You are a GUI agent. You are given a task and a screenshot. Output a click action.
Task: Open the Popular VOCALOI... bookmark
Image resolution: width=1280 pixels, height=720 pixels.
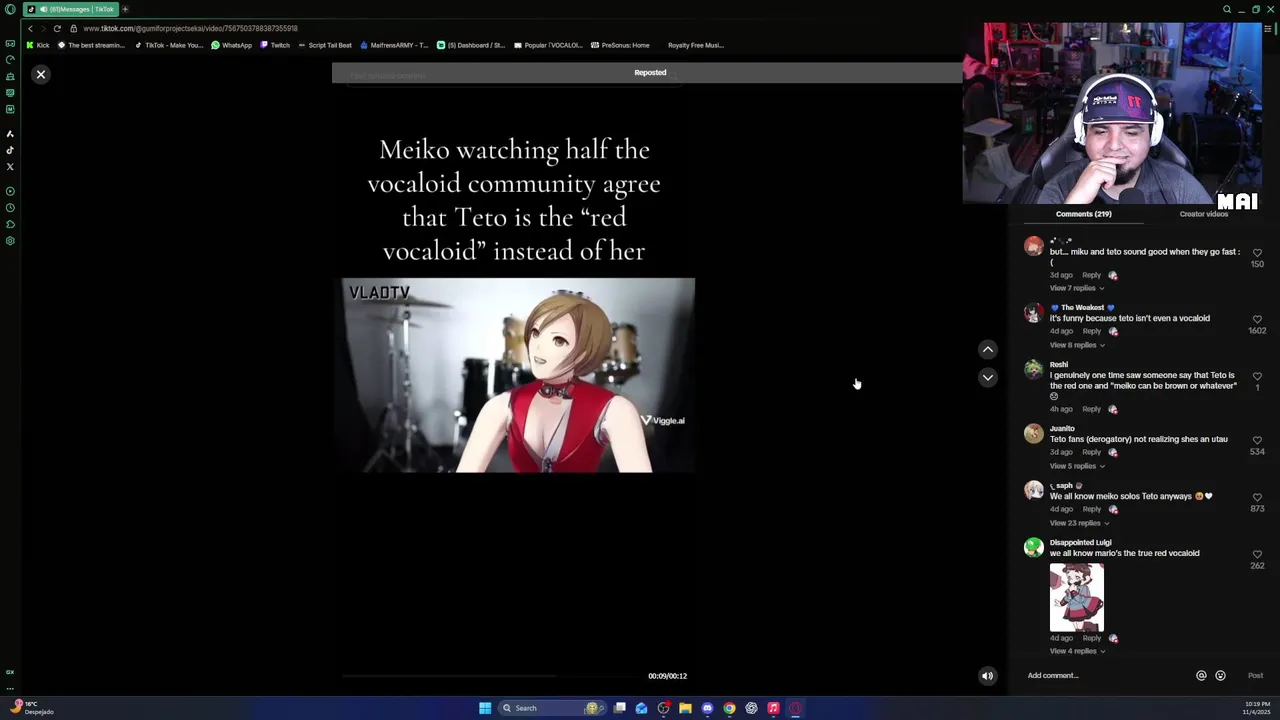coord(549,45)
